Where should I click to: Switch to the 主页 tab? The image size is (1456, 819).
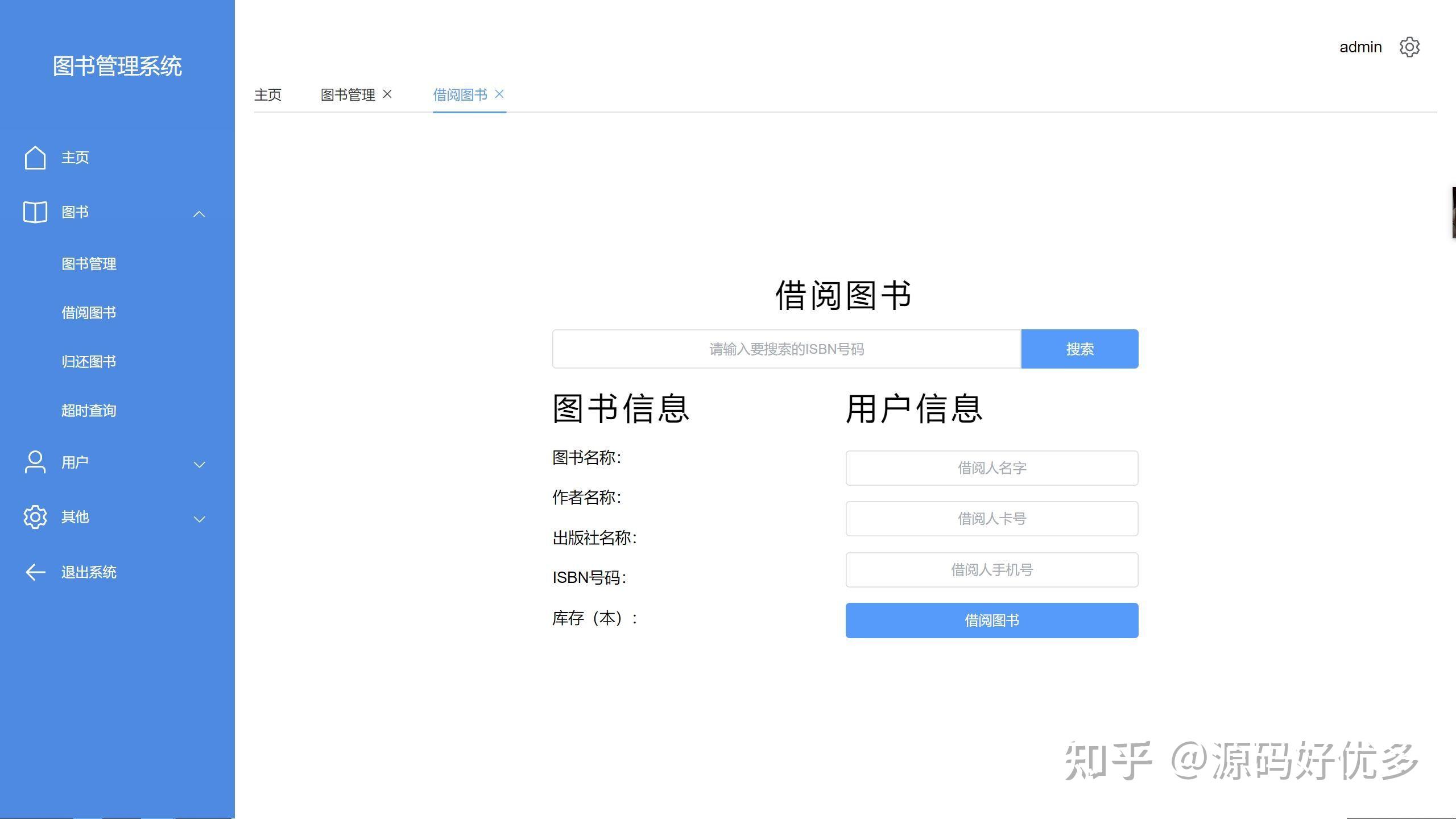tap(269, 94)
